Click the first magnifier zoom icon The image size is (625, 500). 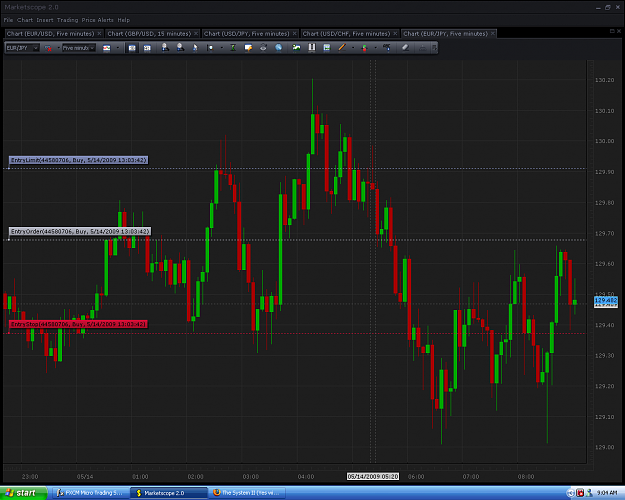pos(165,48)
